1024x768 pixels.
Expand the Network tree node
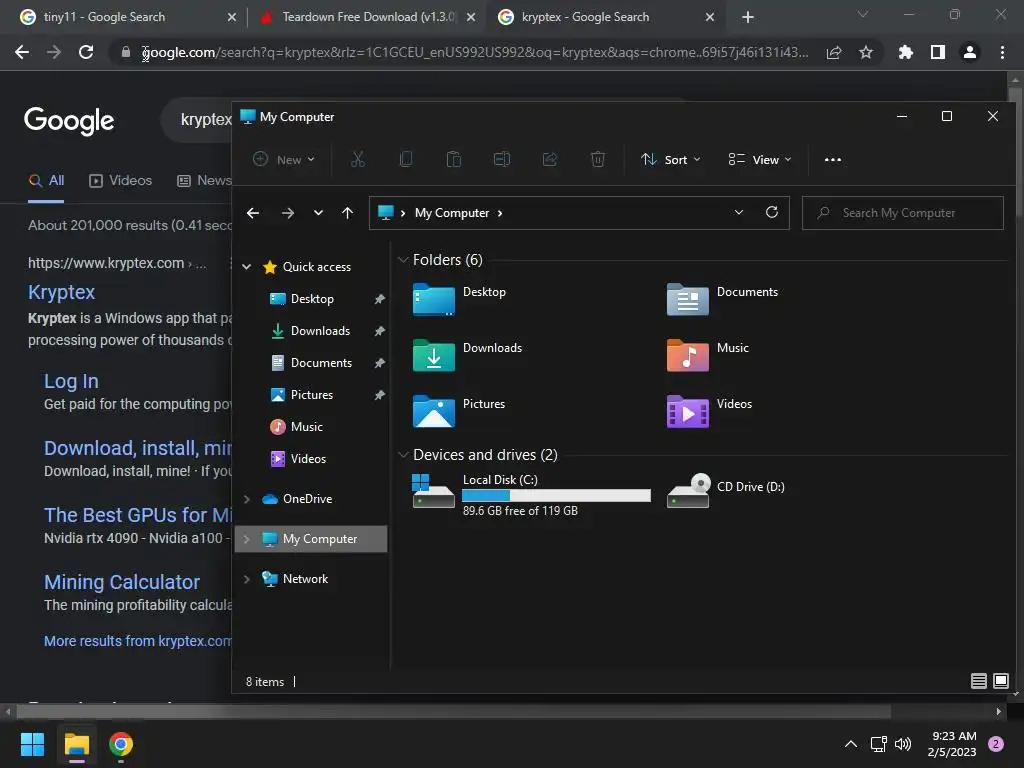tap(247, 579)
